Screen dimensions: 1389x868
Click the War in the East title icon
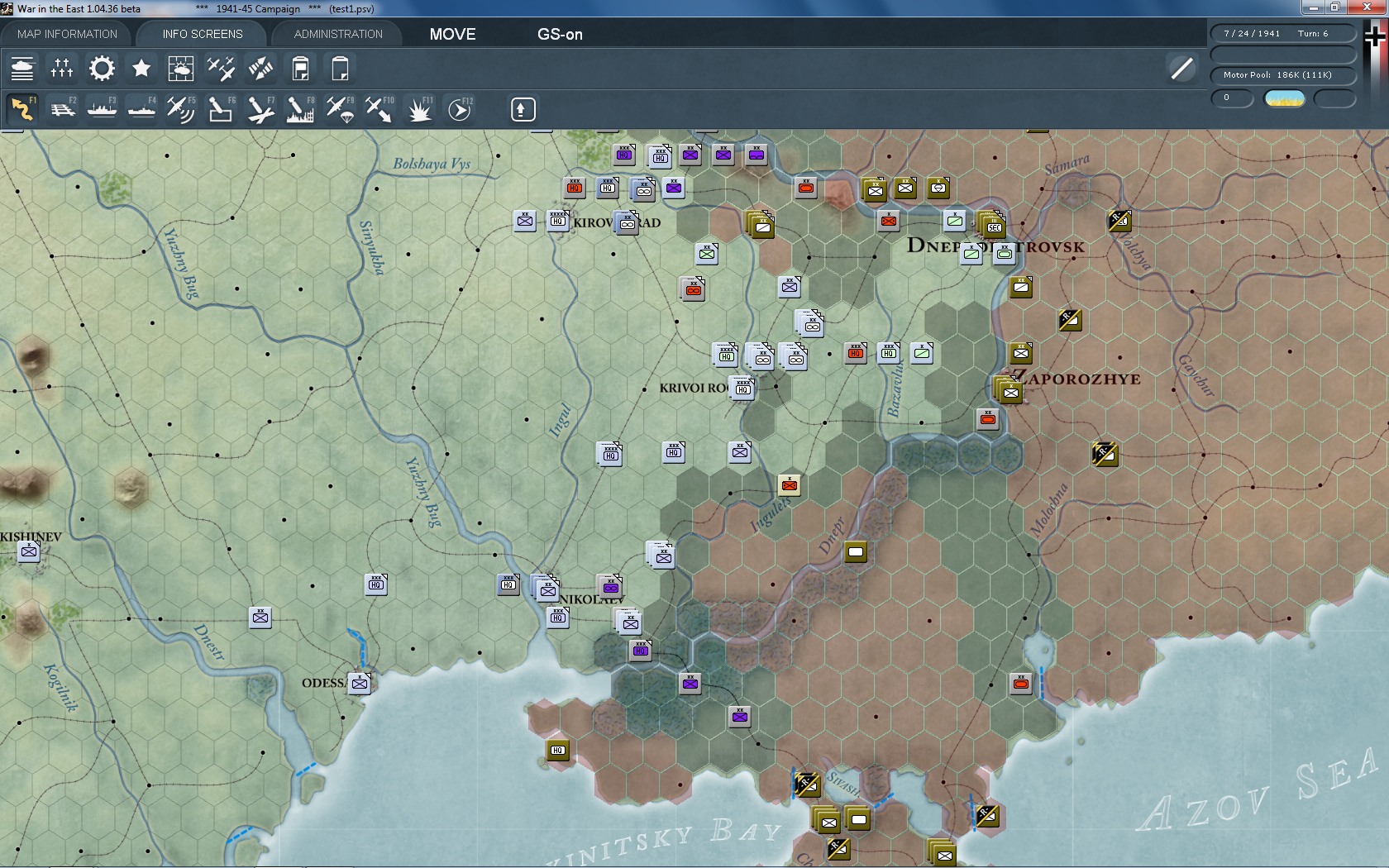point(7,8)
